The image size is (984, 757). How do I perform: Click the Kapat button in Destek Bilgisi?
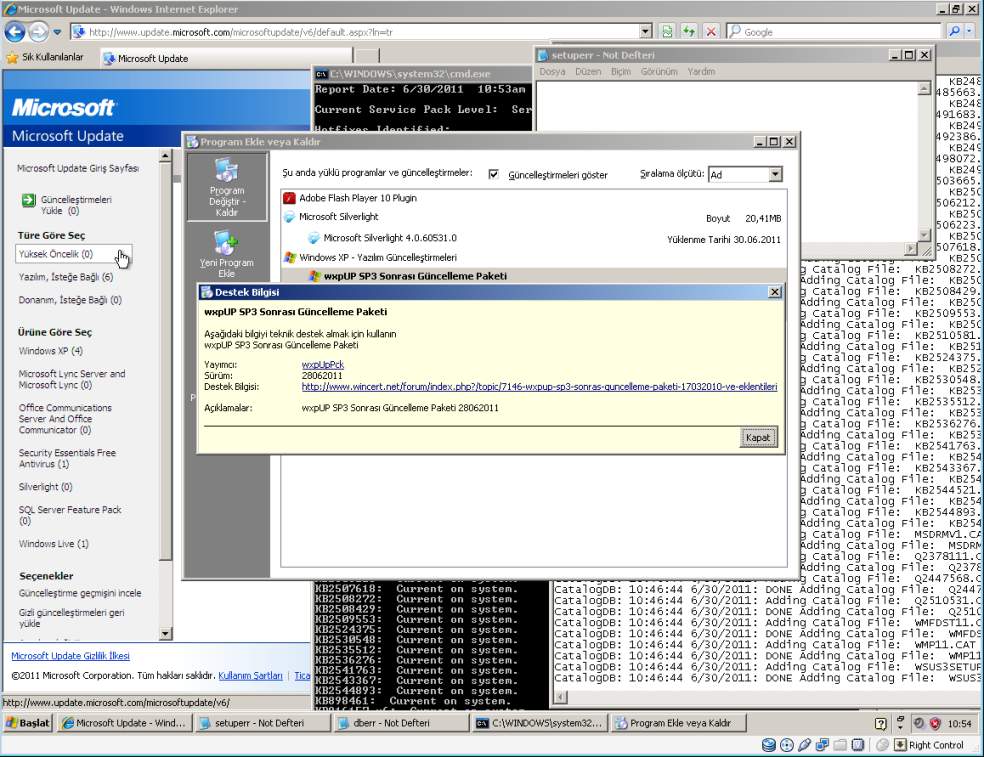[757, 438]
